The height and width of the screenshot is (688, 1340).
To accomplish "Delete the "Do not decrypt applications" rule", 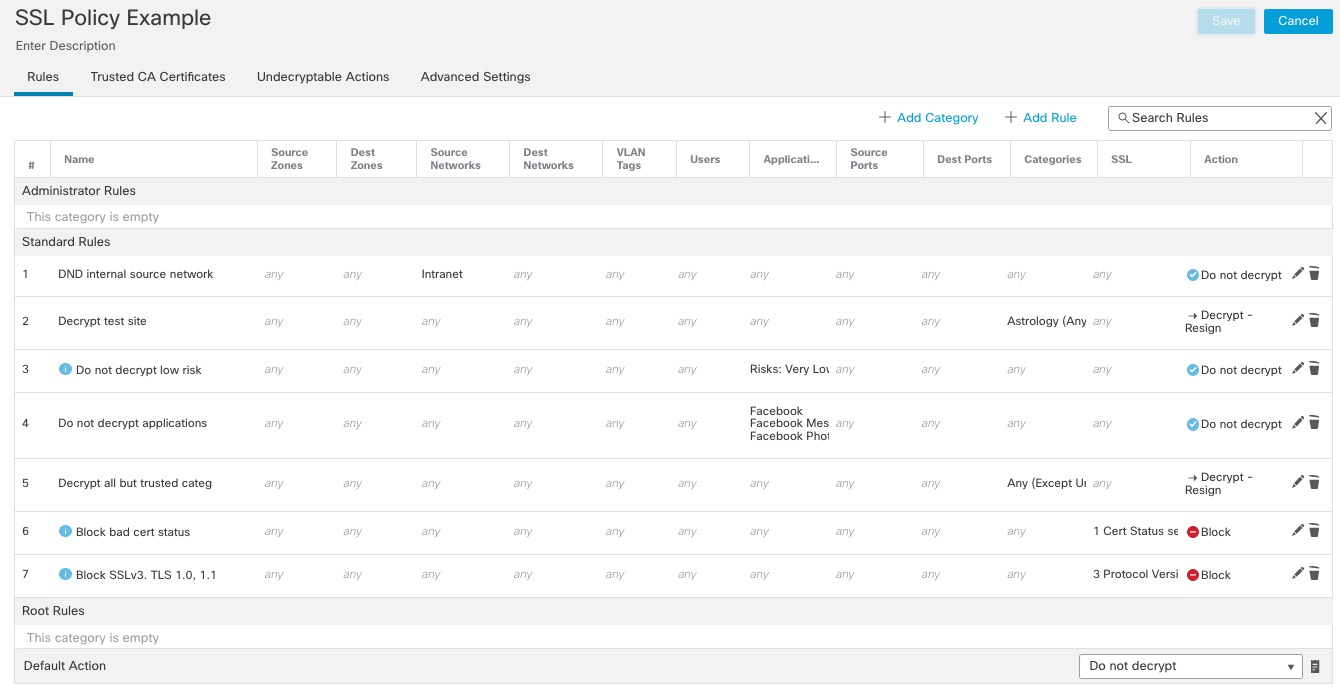I will 1314,422.
